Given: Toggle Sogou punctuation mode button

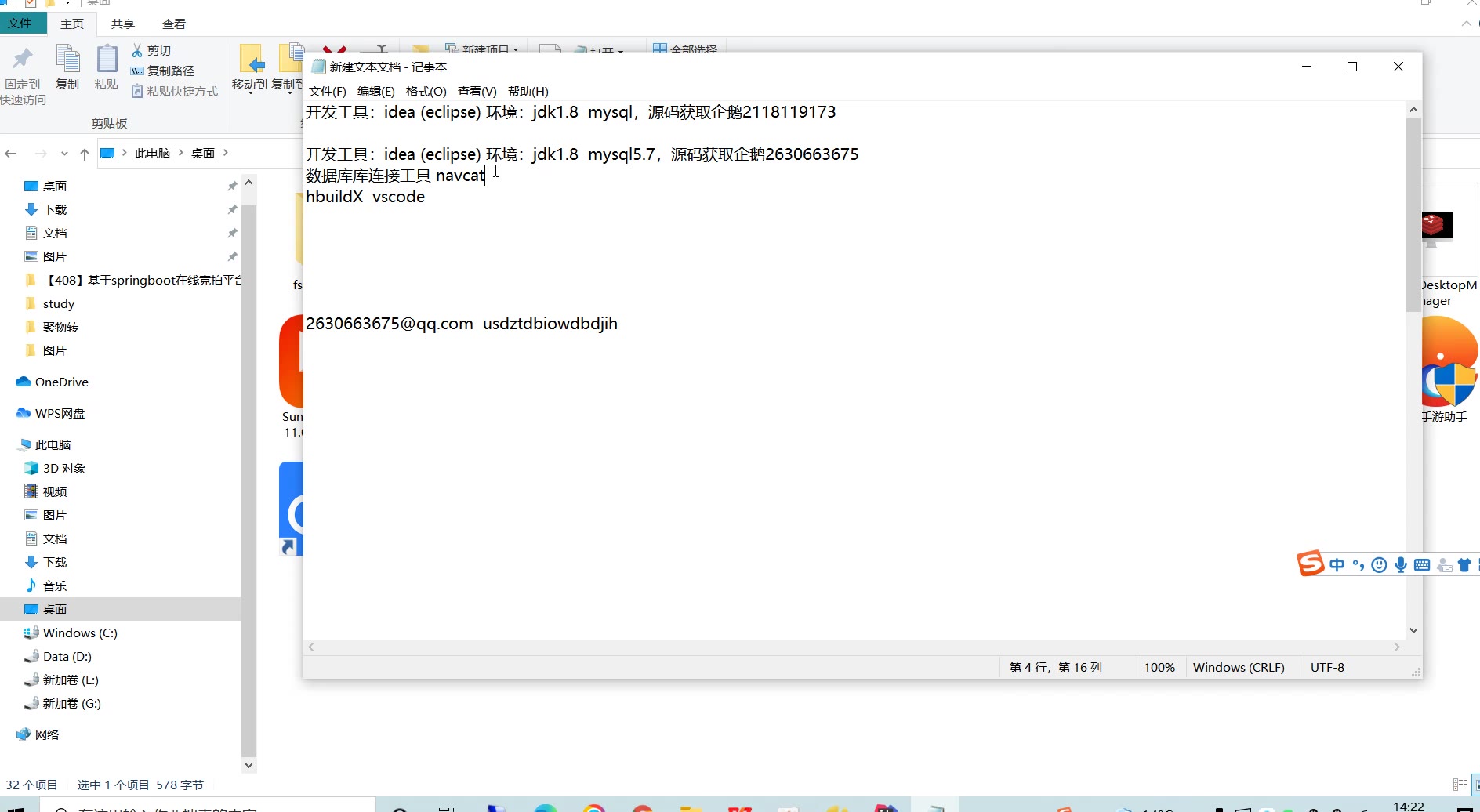Looking at the screenshot, I should [x=1358, y=565].
